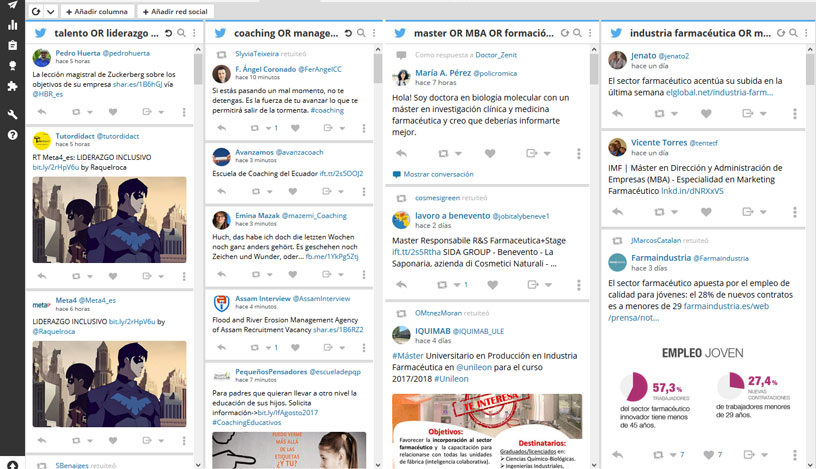Open the shar.es/1B6hGJ link in Pedro's tweet
Screen dimensions: 816x469
[137, 84]
